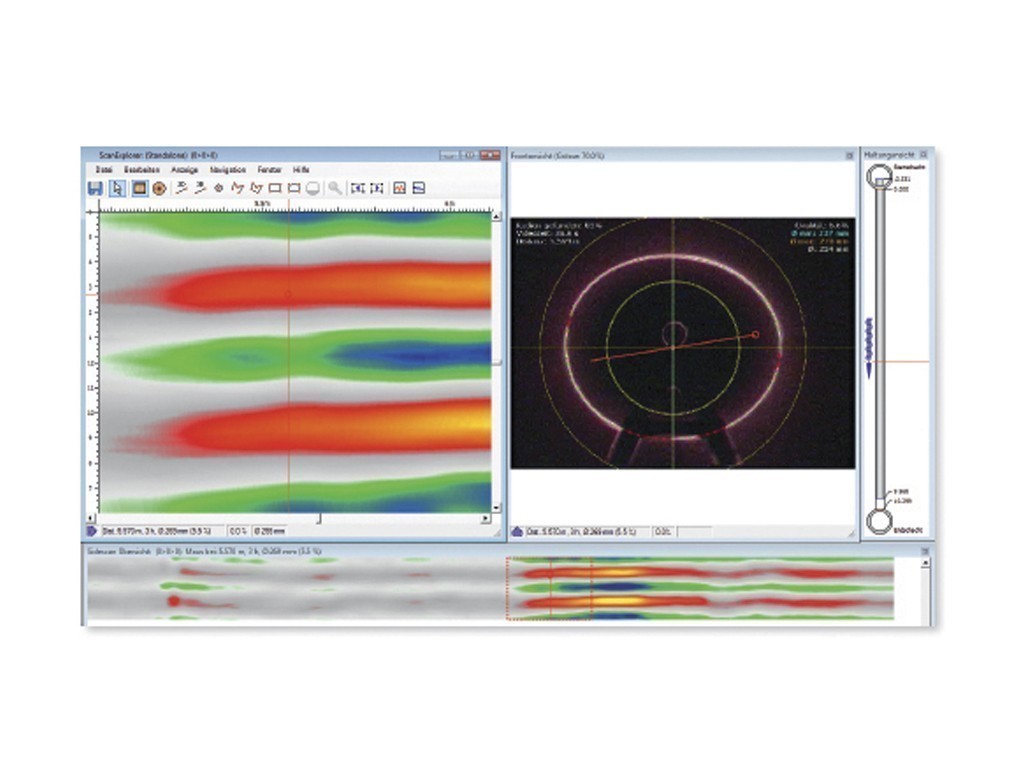The image size is (1024, 768).
Task: Click the distance readout in sidescan status bar
Action: [157, 532]
